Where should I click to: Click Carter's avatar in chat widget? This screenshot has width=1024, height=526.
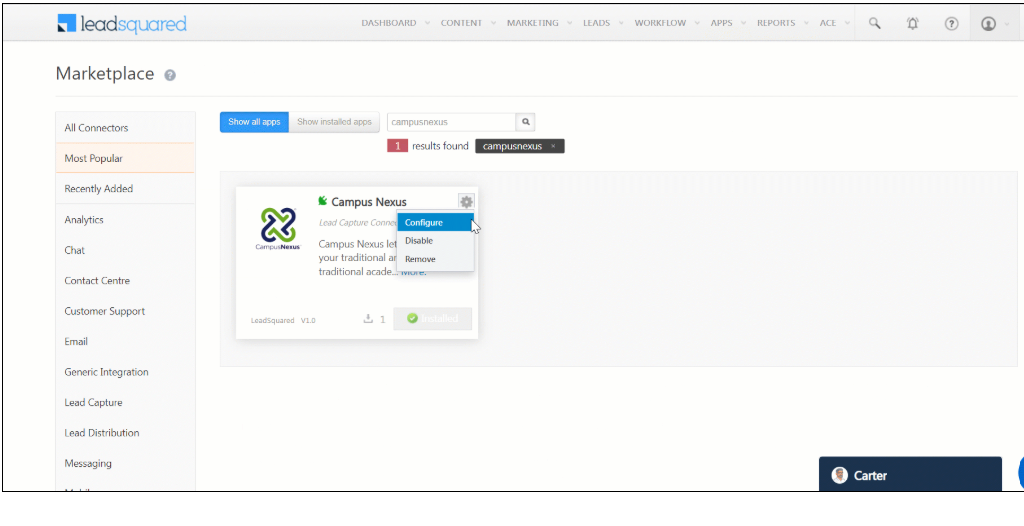[x=839, y=476]
